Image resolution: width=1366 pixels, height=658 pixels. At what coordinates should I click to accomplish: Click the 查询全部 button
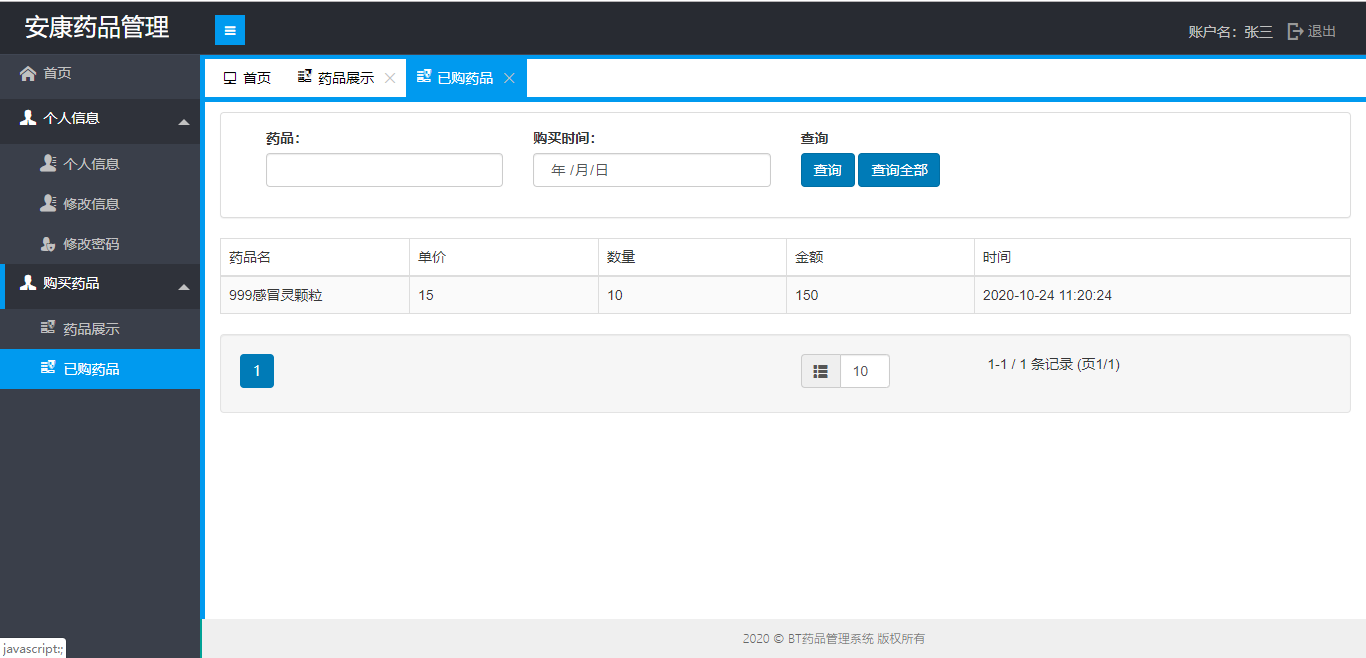[x=899, y=170]
